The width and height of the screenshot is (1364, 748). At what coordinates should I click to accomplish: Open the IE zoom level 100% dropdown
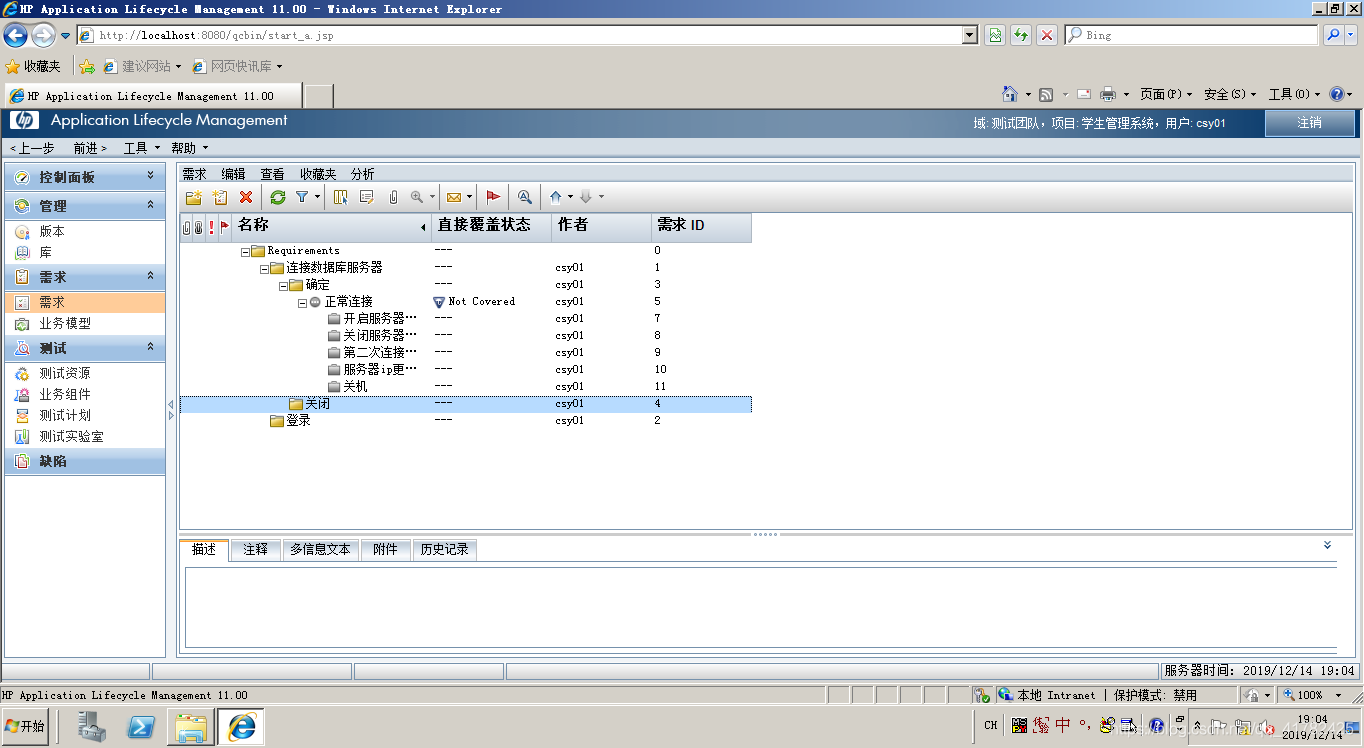(x=1338, y=695)
